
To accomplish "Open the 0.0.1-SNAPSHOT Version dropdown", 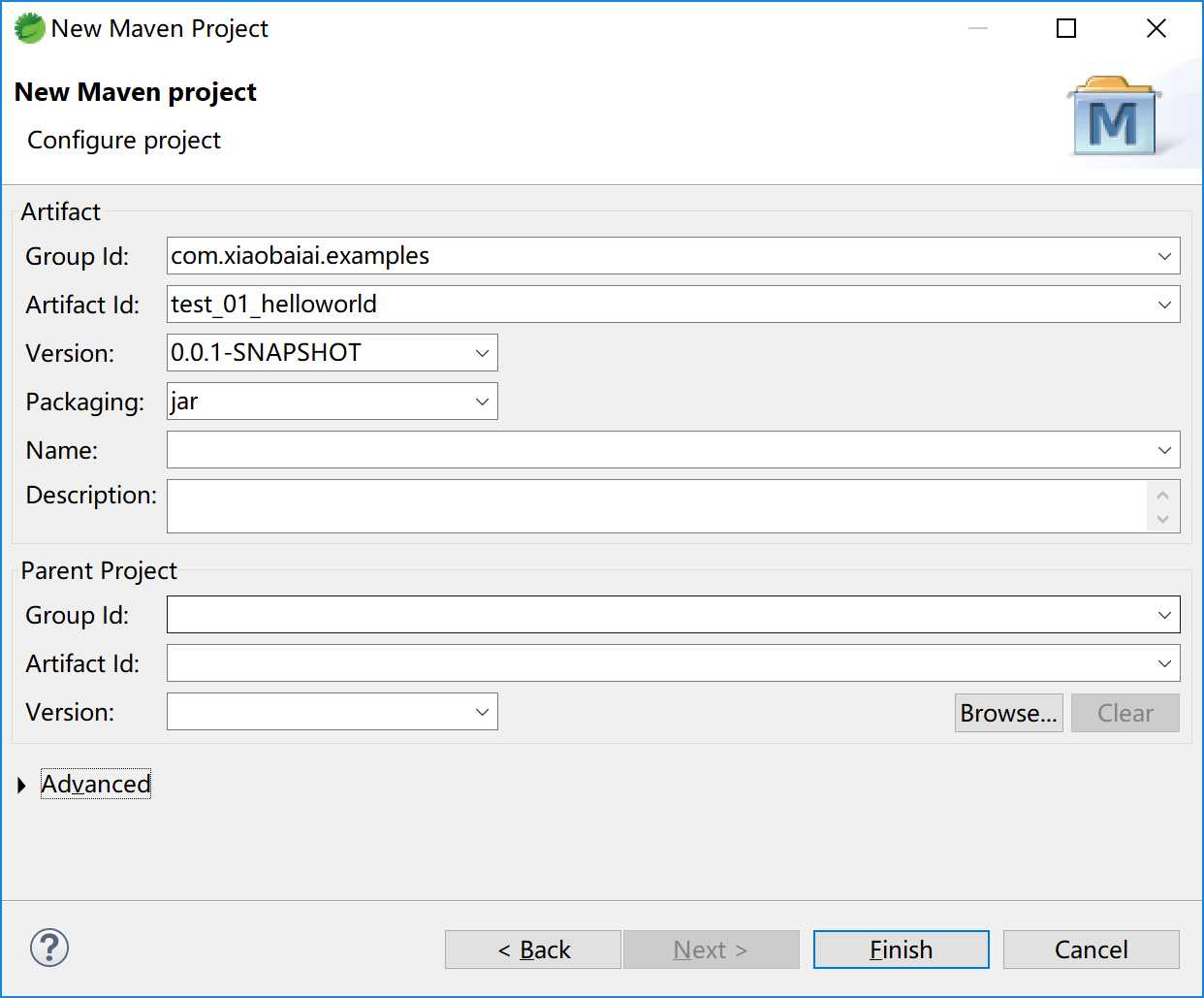I will pos(482,353).
